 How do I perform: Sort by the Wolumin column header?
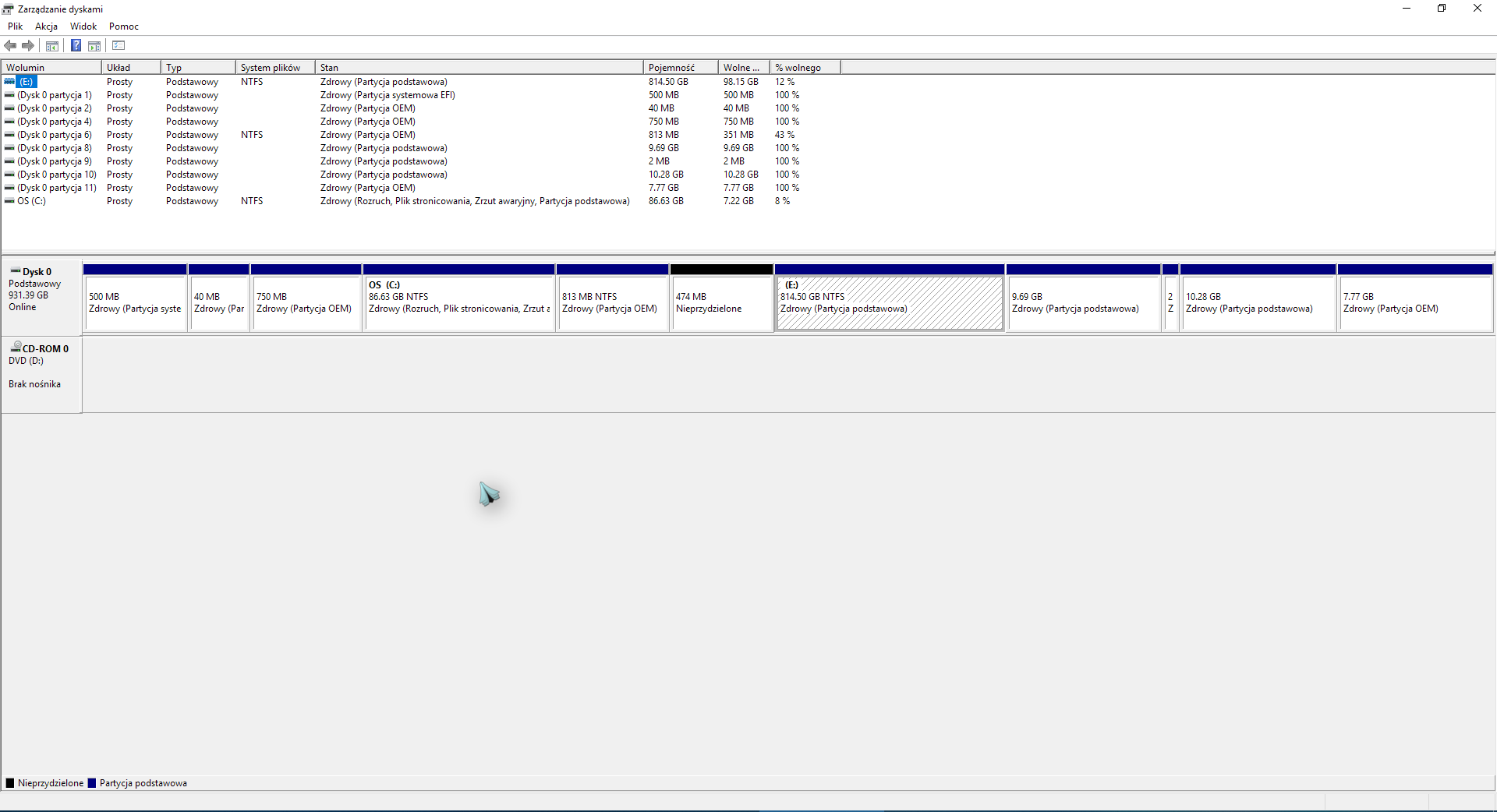coord(51,68)
